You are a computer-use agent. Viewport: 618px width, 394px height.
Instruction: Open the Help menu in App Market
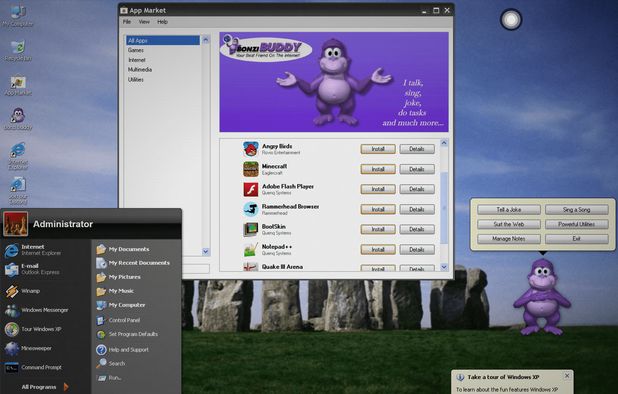[x=162, y=22]
